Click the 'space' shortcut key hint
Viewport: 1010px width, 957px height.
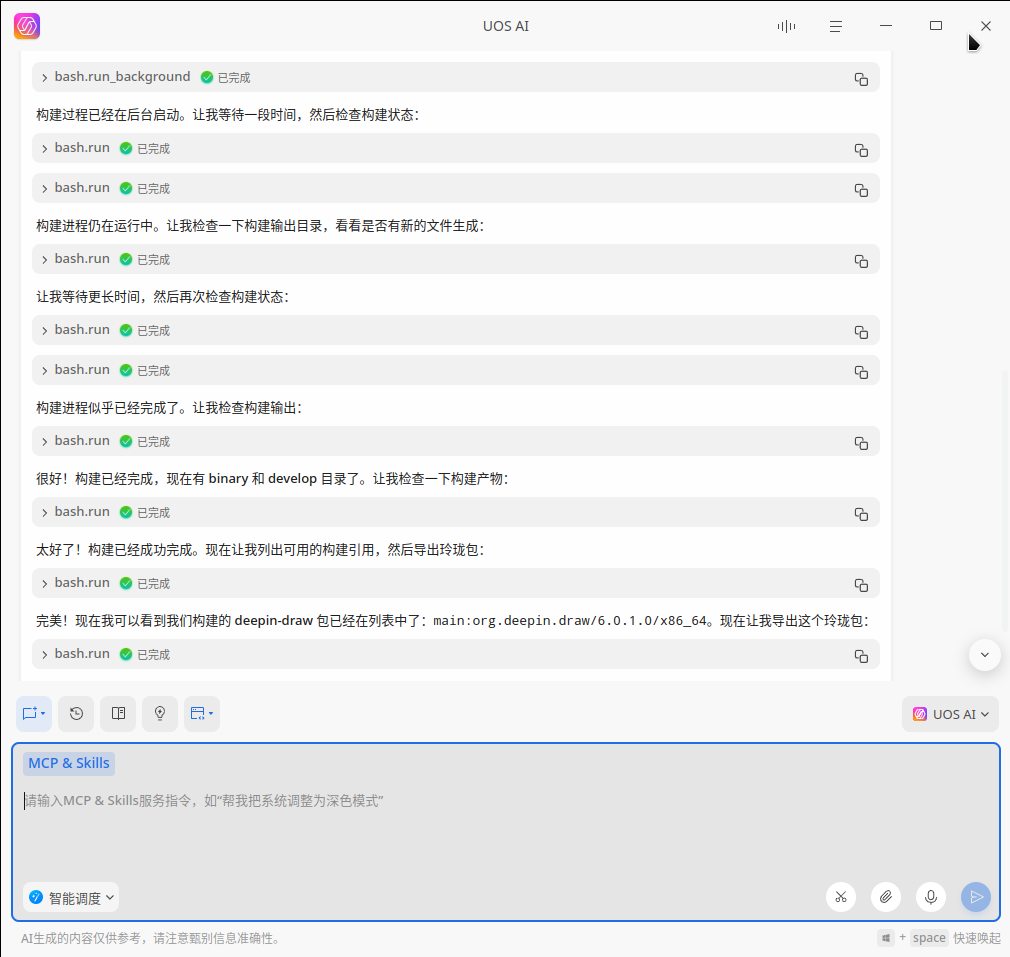[x=929, y=938]
